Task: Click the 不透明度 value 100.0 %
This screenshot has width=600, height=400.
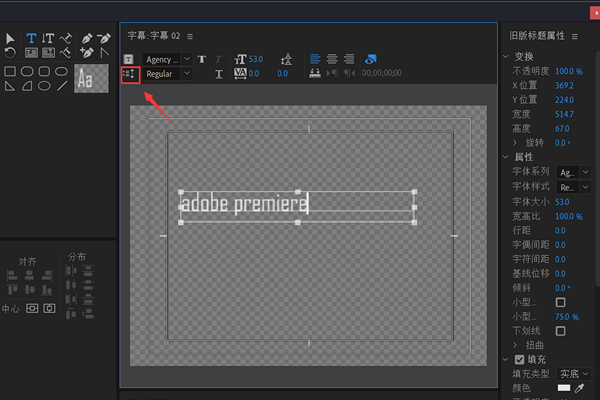Action: (569, 71)
